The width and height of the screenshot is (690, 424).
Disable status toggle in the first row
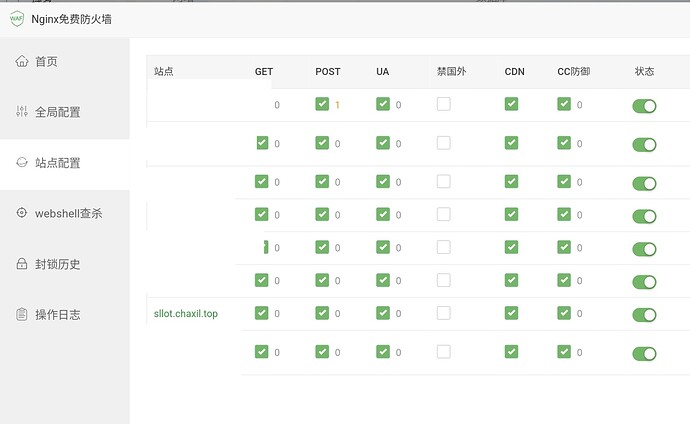644,106
